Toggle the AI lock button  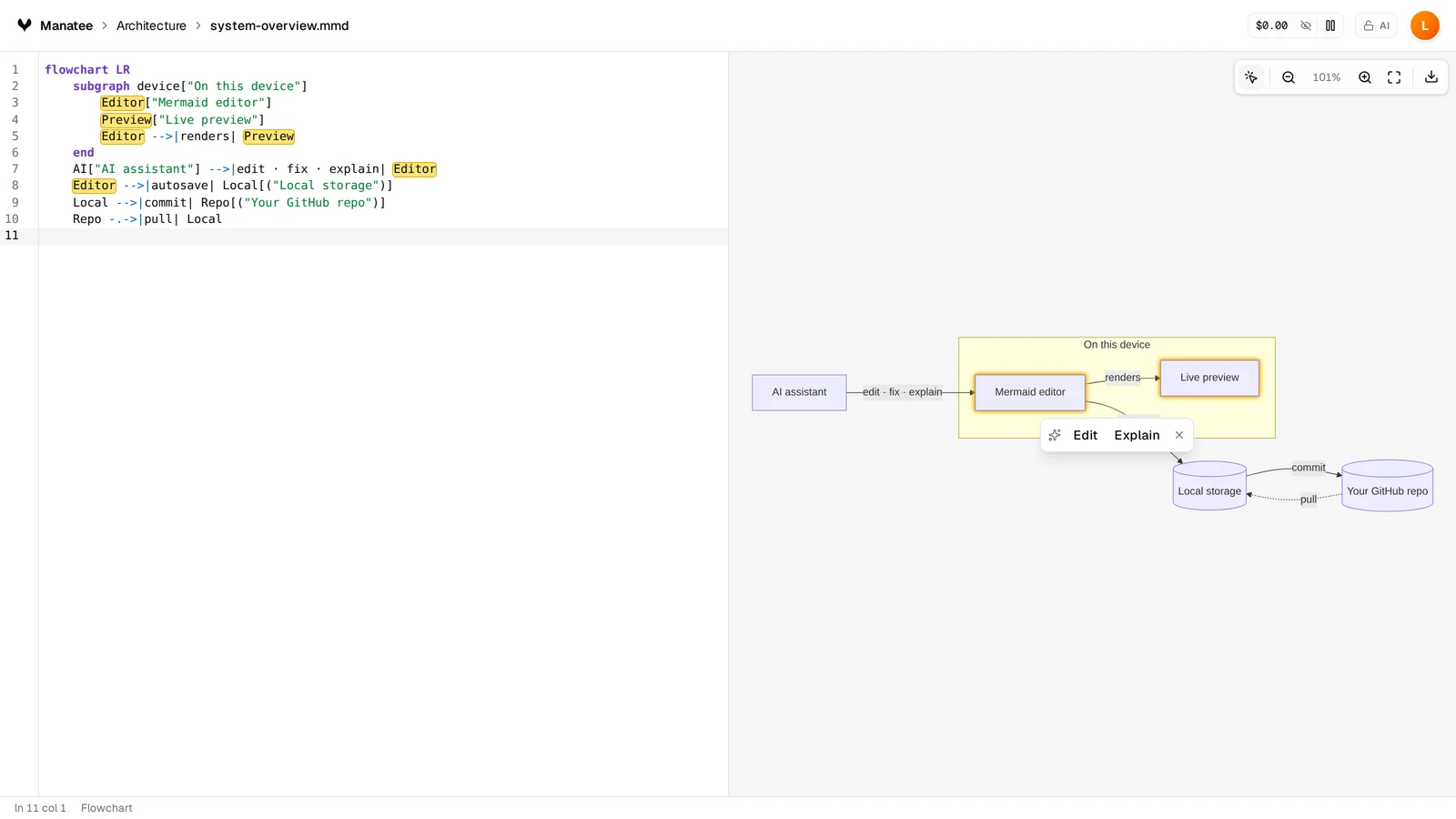click(1376, 25)
